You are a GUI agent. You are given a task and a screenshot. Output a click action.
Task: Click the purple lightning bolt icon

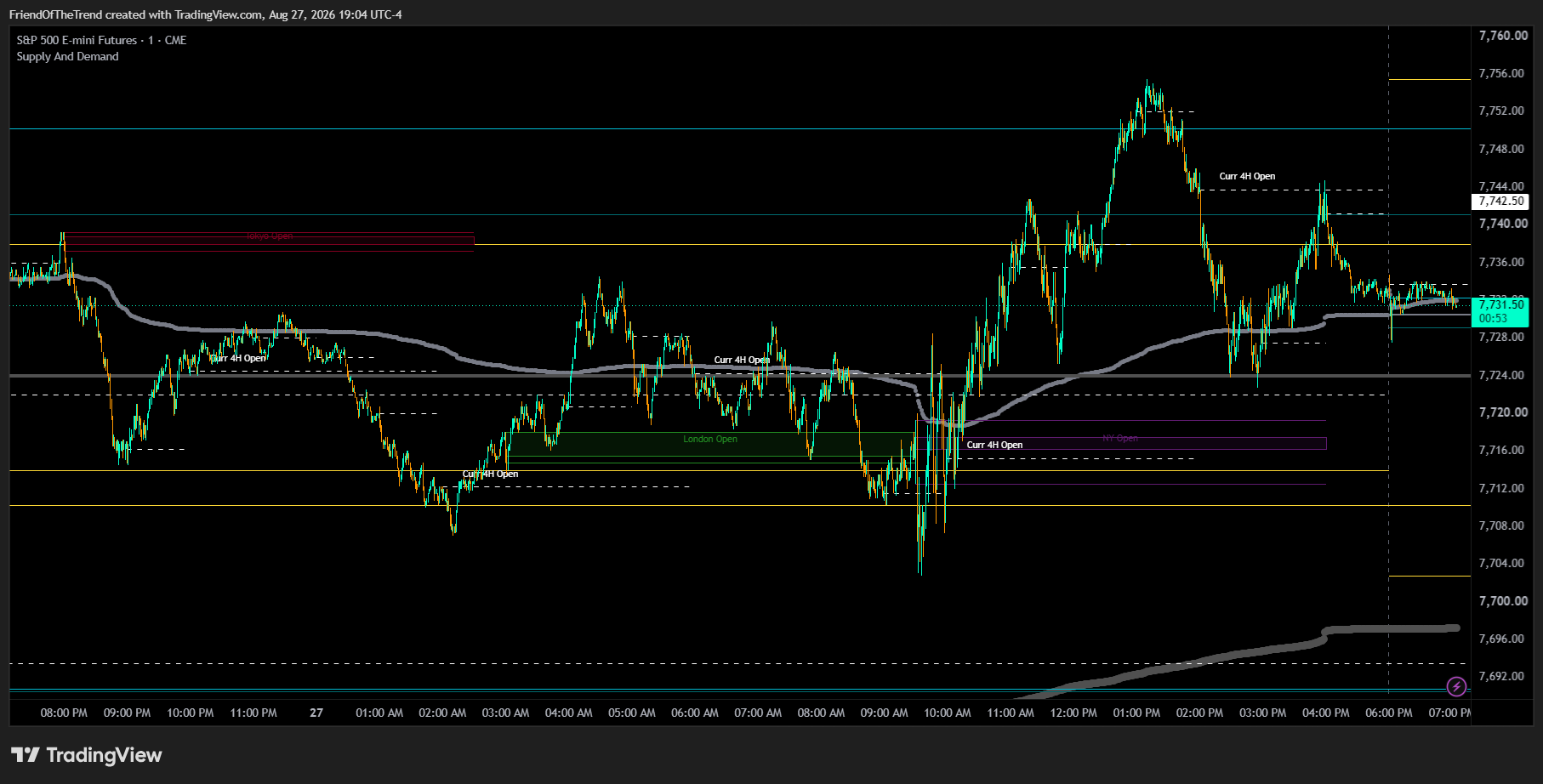pos(1456,686)
